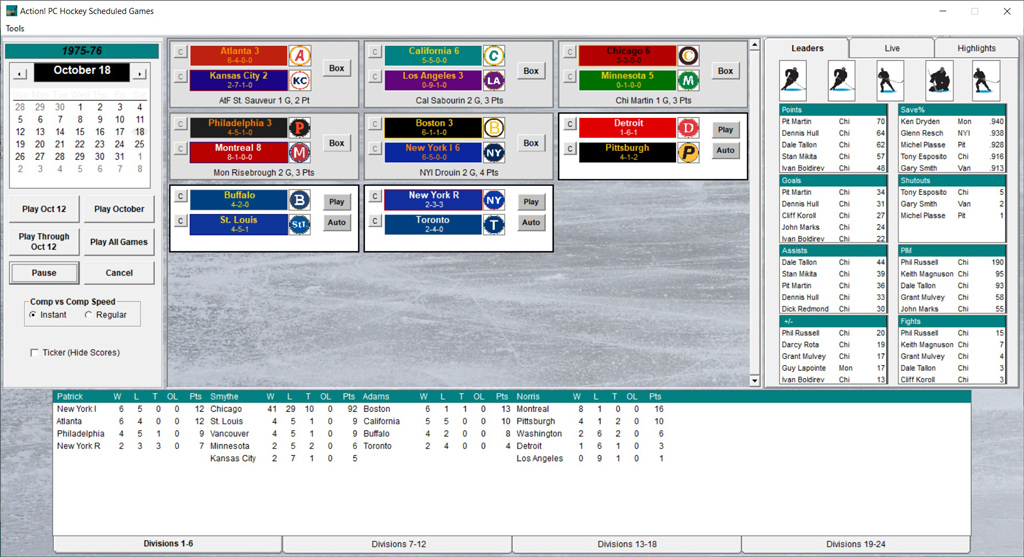
Task: Advance calendar to next month
Action: pyautogui.click(x=139, y=73)
